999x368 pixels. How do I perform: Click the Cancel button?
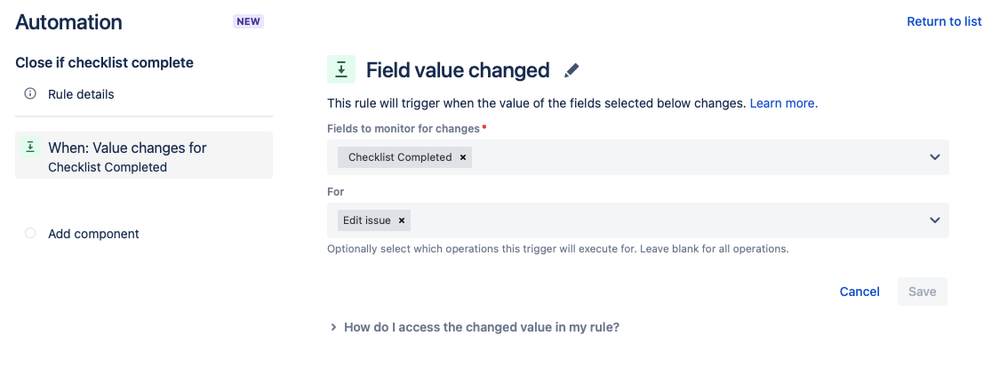859,292
